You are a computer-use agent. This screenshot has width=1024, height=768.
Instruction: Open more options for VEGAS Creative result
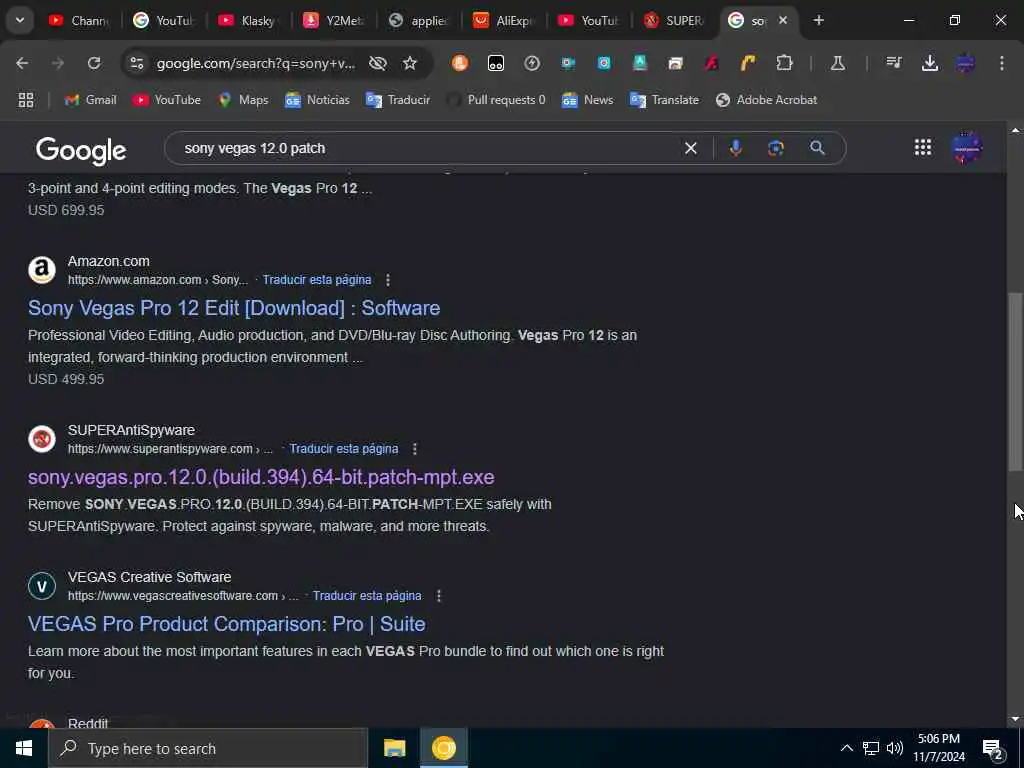pyautogui.click(x=439, y=596)
